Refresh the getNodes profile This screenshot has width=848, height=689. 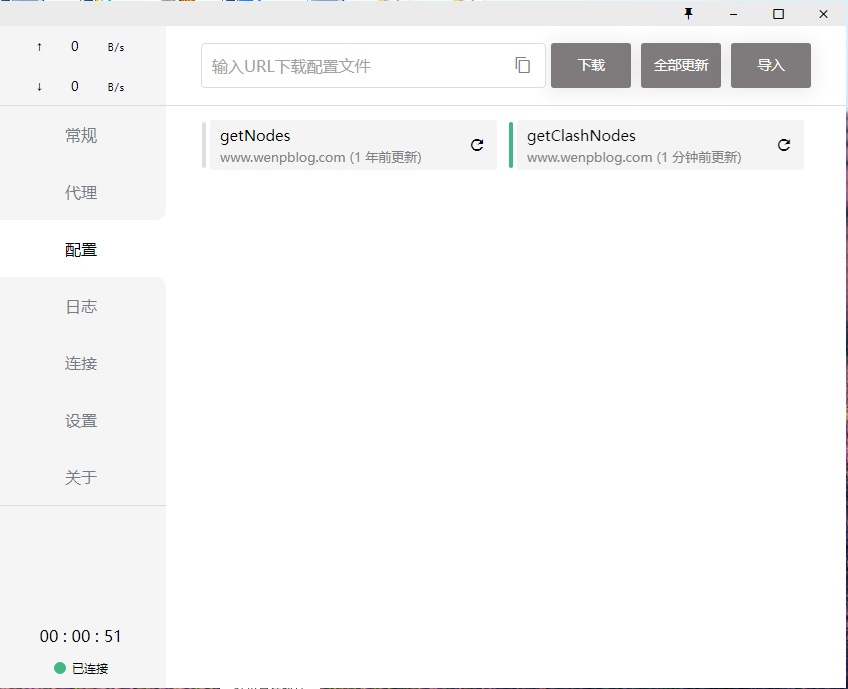coord(477,145)
